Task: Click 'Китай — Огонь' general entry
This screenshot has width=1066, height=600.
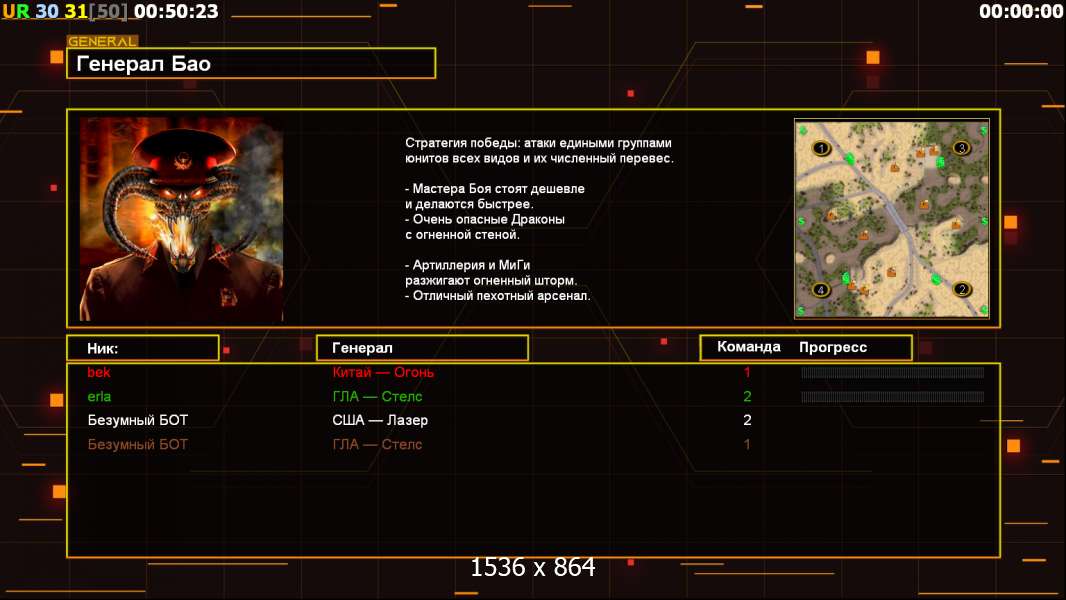Action: click(383, 372)
